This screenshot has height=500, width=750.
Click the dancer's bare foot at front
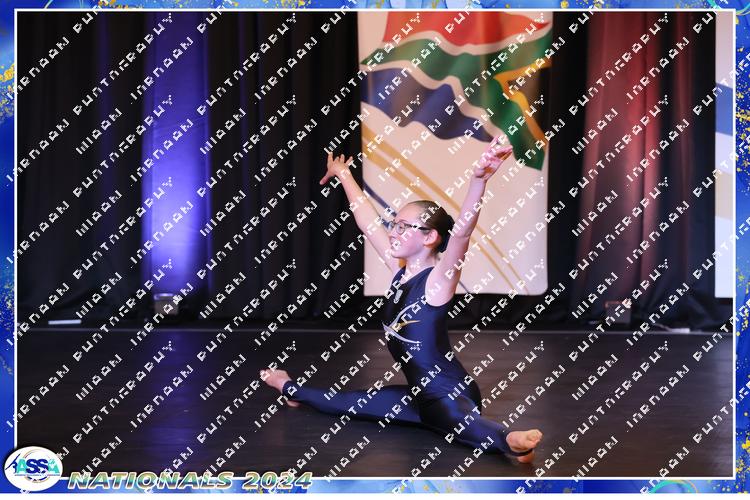pyautogui.click(x=523, y=441)
